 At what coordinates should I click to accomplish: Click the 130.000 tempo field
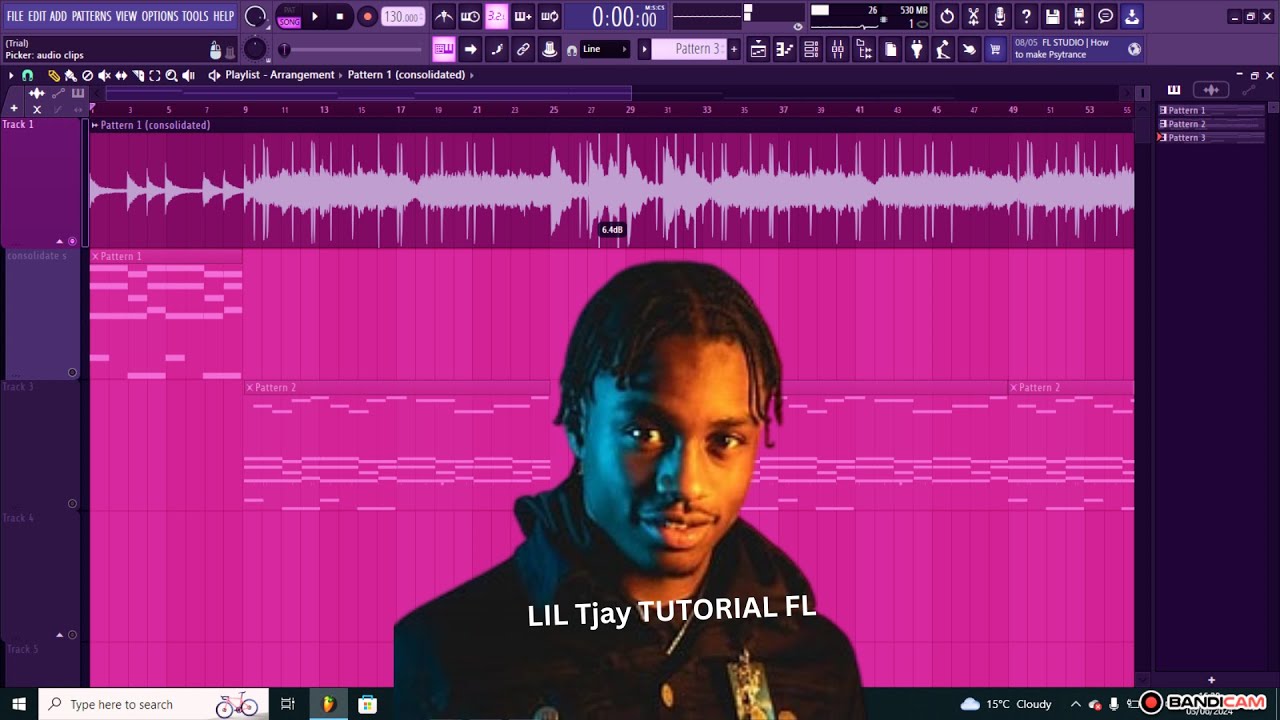point(401,17)
